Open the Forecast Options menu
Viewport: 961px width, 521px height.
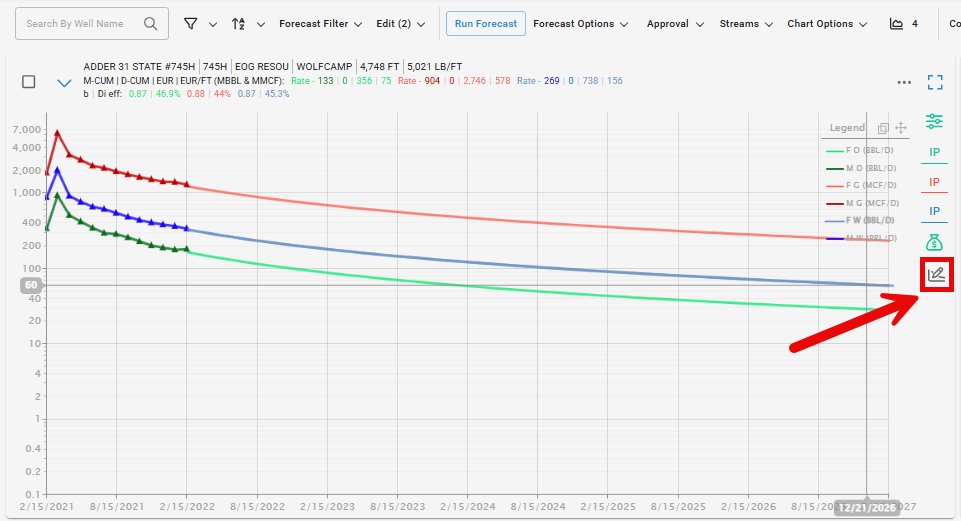coord(580,24)
